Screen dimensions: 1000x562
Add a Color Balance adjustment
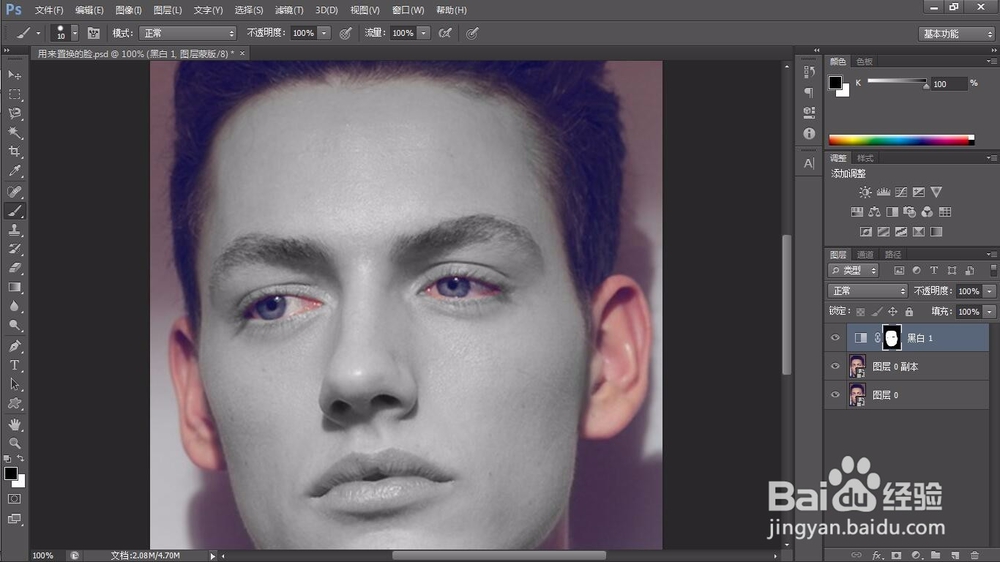click(x=874, y=212)
